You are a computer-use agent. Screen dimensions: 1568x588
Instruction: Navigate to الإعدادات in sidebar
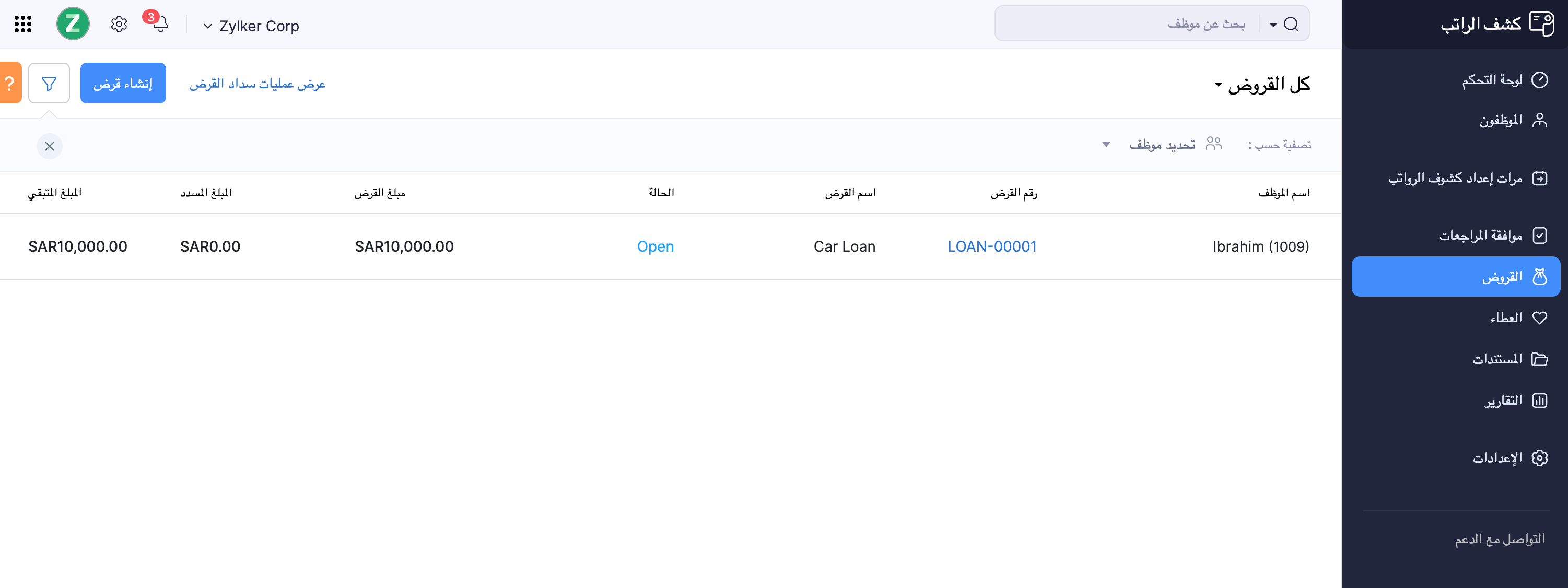(x=1497, y=458)
